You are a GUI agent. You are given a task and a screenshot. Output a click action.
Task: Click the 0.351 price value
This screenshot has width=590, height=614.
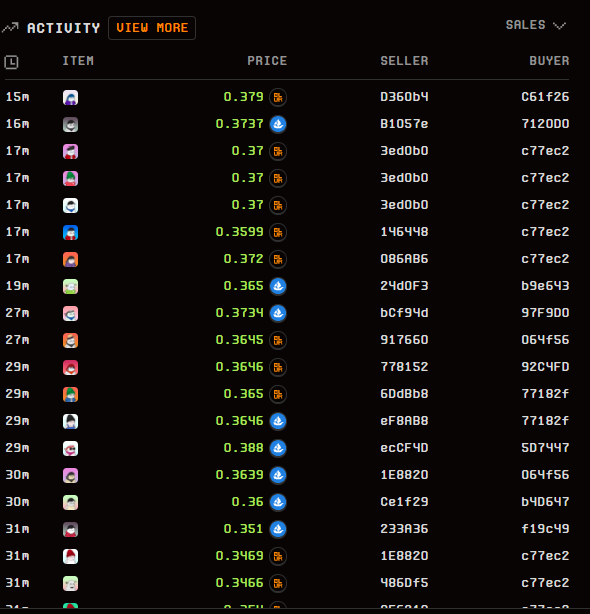point(243,529)
